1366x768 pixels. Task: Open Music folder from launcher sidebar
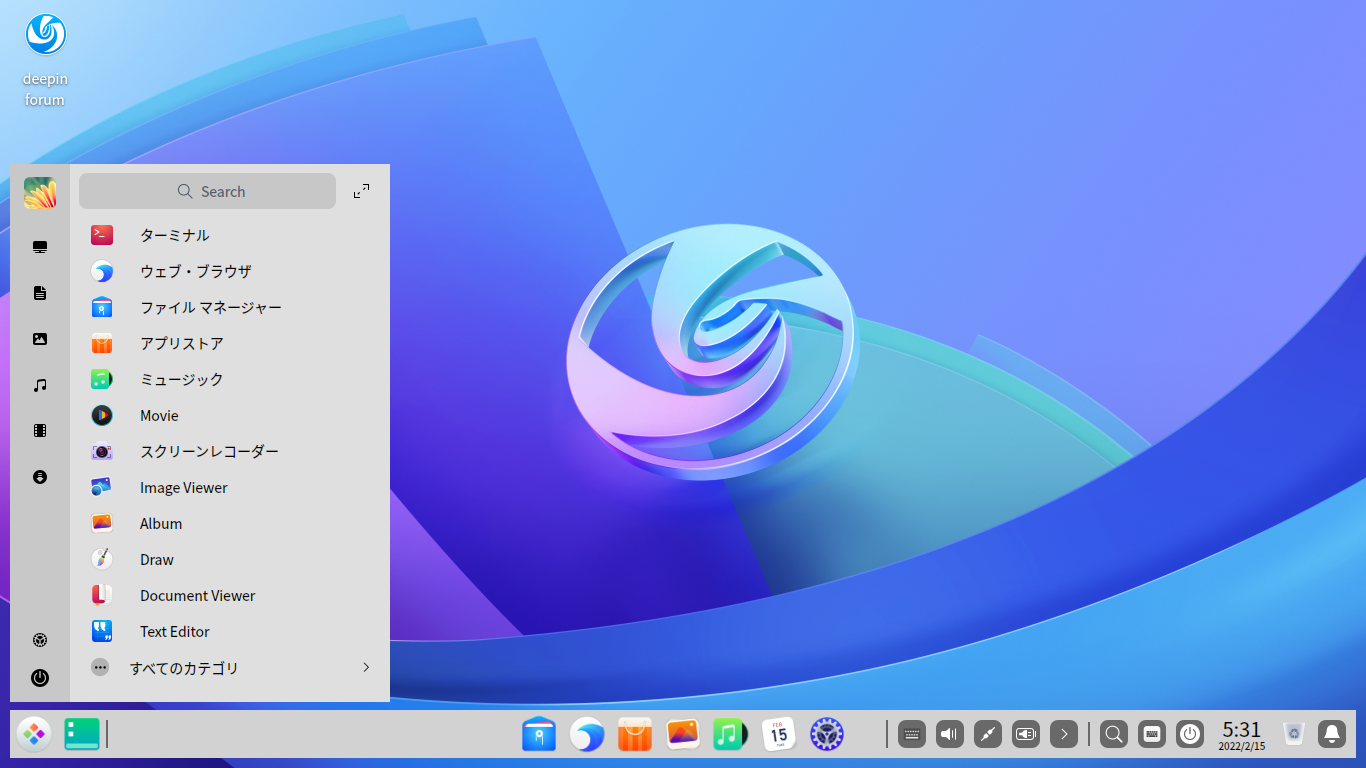coord(40,385)
